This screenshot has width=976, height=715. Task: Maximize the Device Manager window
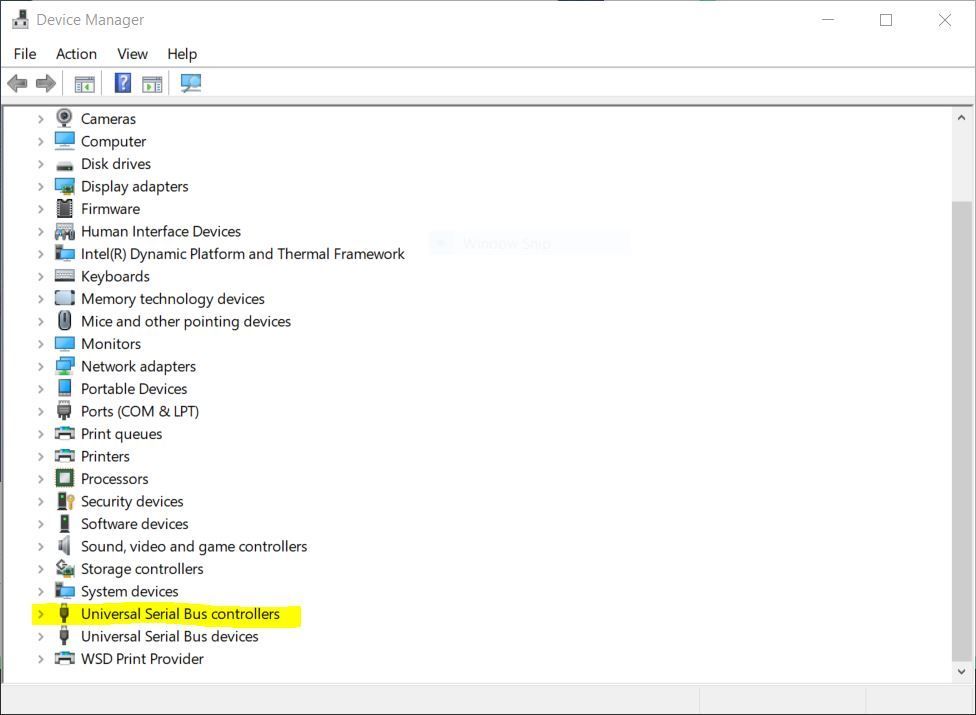coord(886,20)
